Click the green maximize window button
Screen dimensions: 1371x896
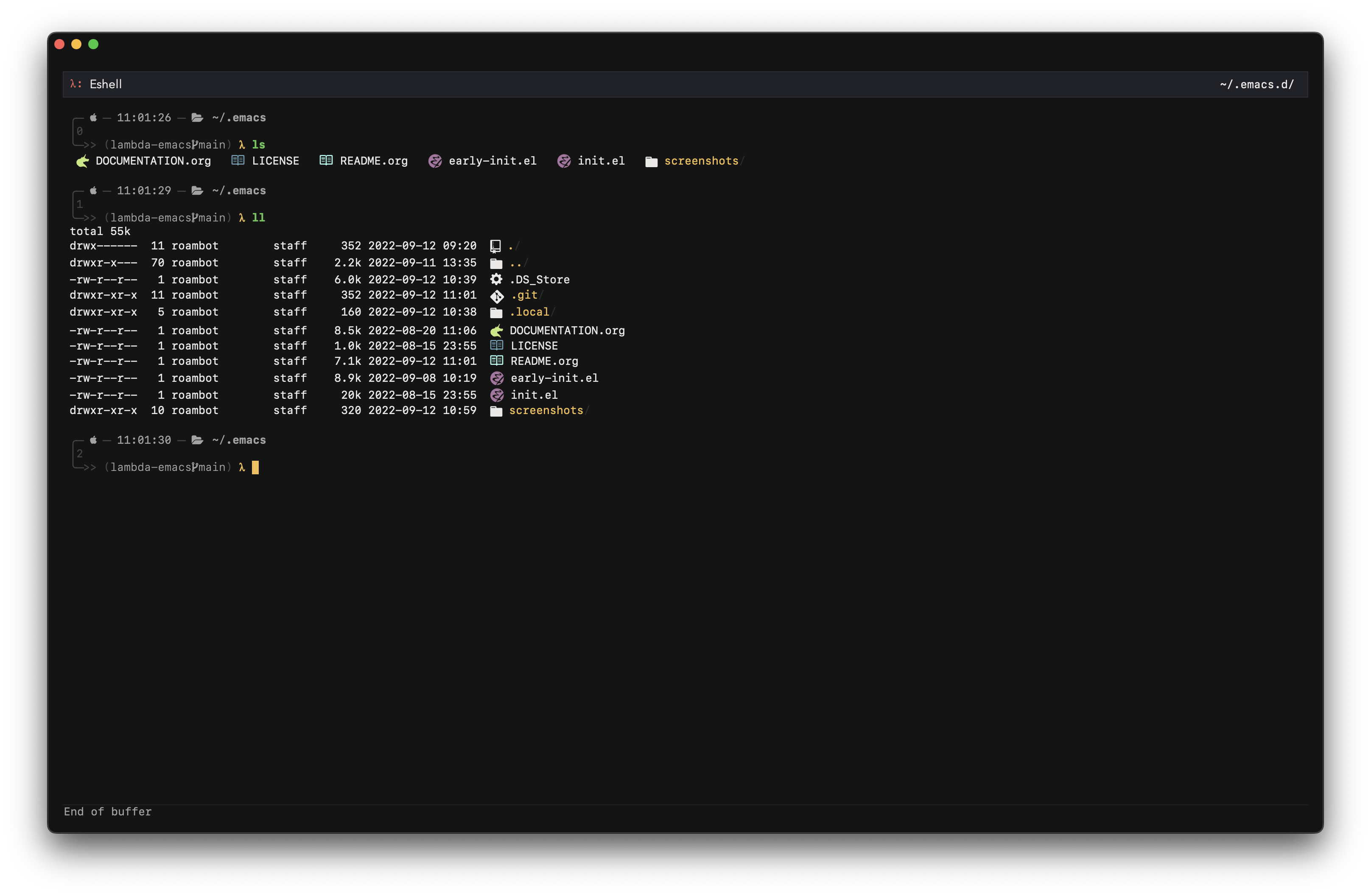[93, 45]
